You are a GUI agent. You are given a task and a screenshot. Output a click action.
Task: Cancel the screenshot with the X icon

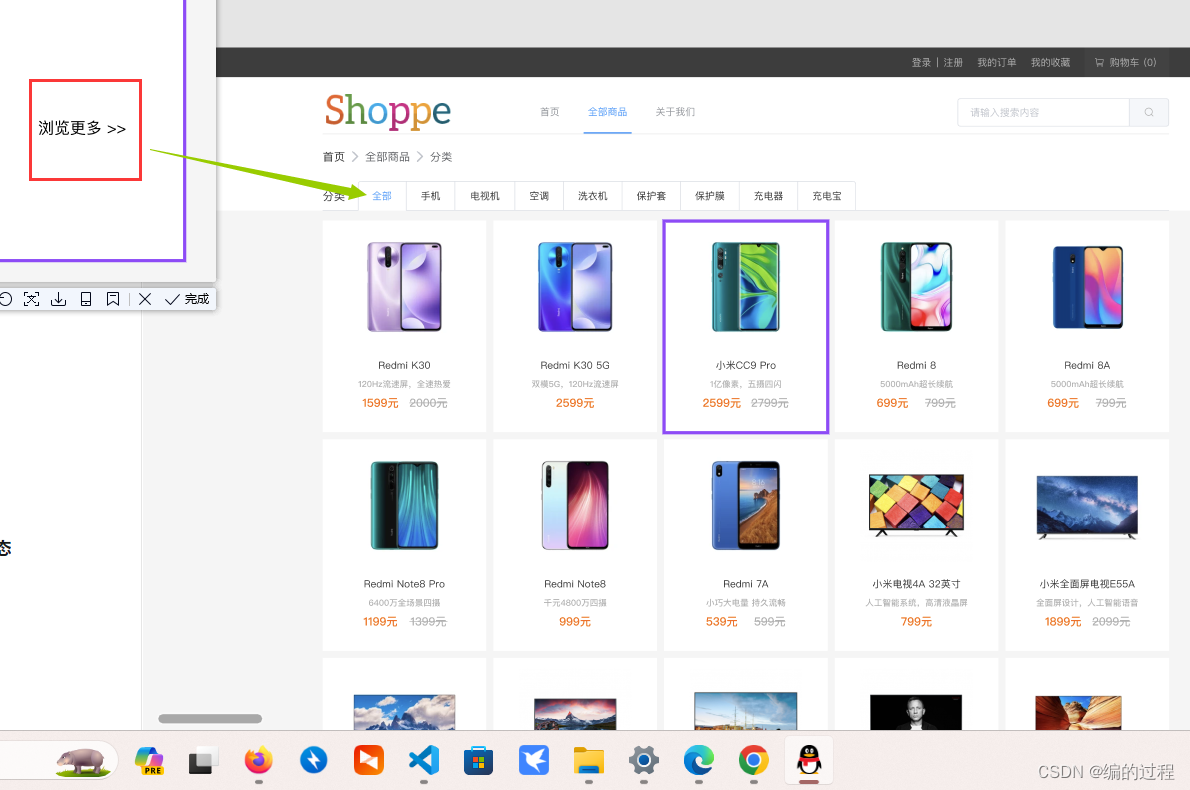145,299
